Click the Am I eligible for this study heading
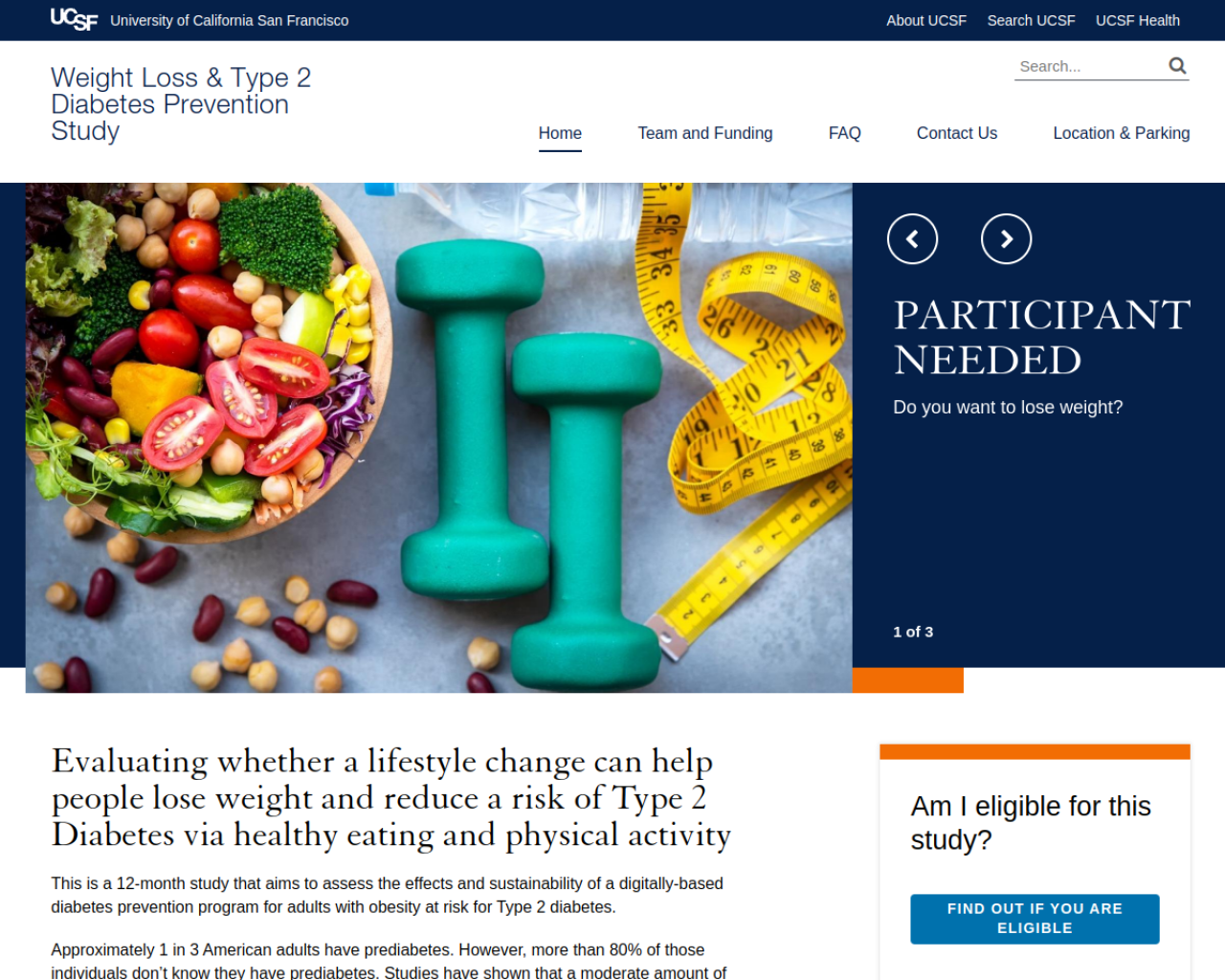Screen dimensions: 1225x980 tap(1031, 823)
